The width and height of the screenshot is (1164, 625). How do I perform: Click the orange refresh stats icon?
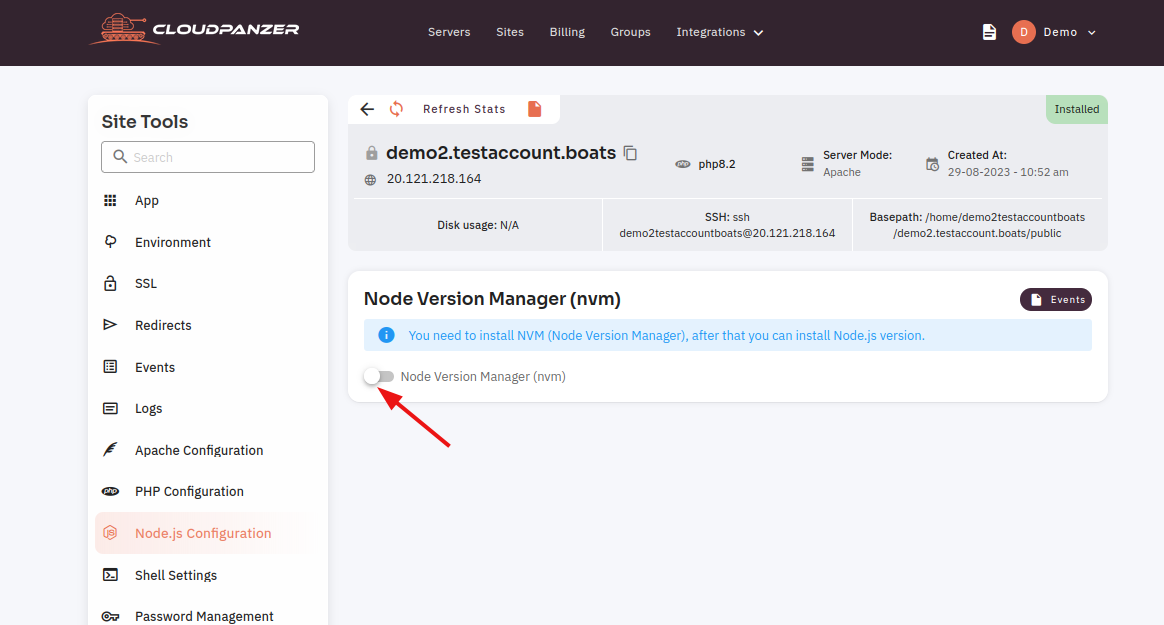pos(396,109)
